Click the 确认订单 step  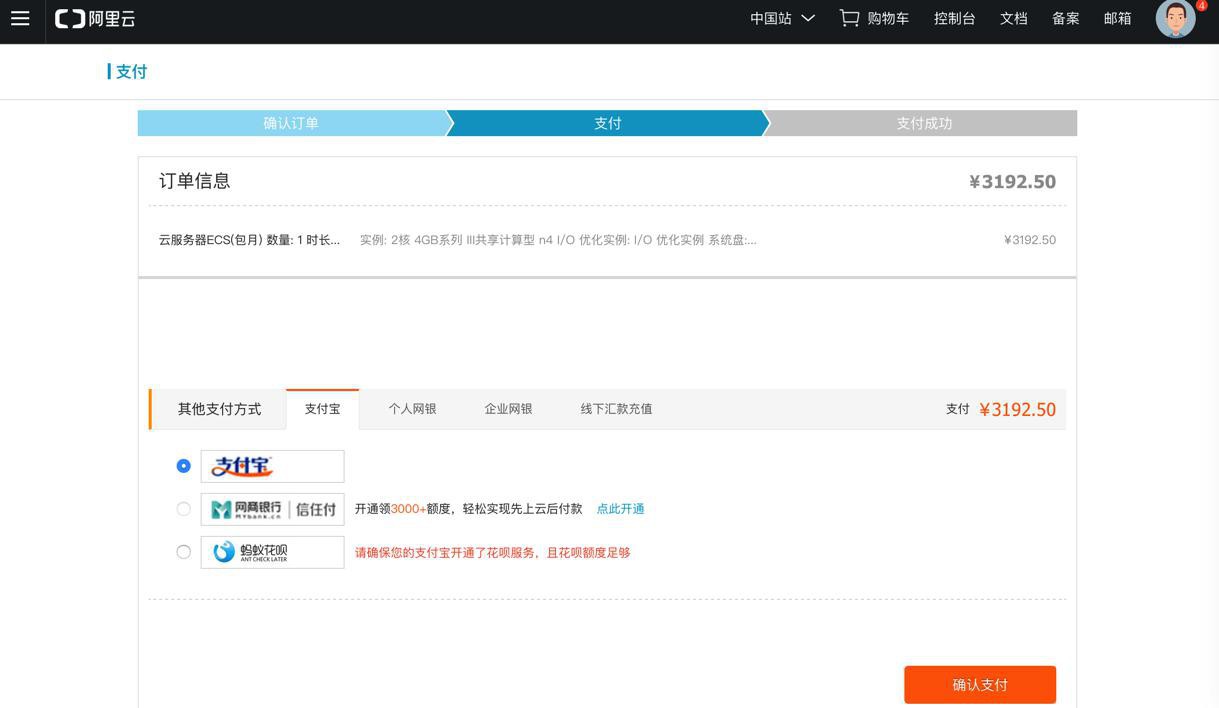pos(291,123)
